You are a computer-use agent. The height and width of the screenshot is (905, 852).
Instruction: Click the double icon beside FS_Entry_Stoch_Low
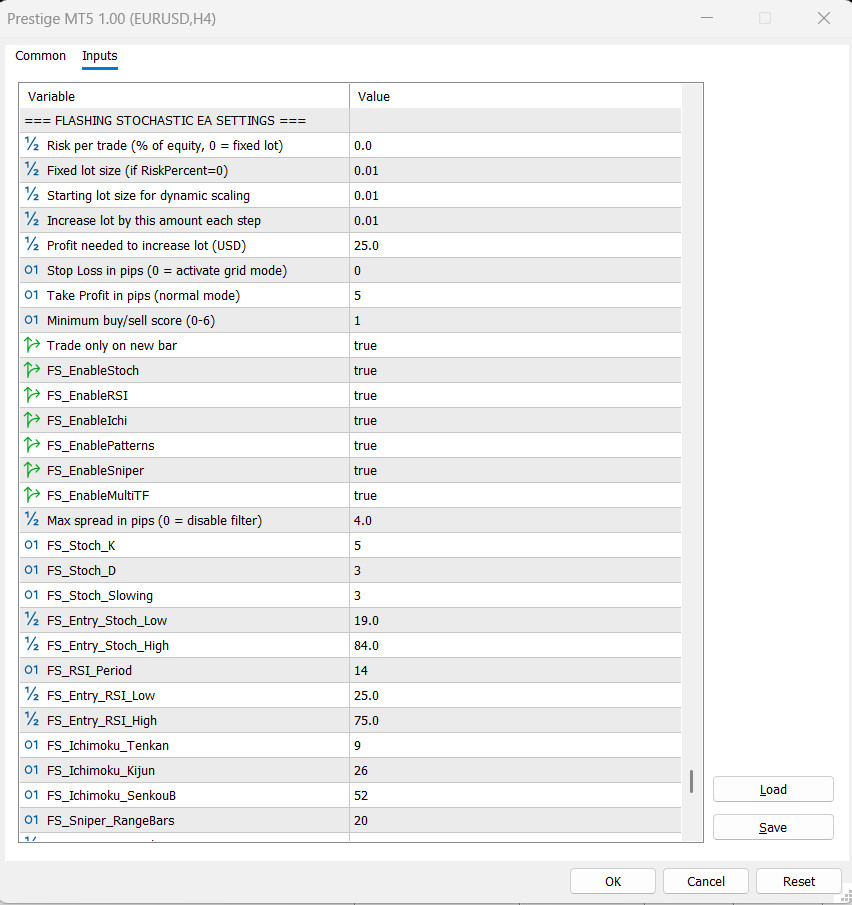(x=32, y=620)
